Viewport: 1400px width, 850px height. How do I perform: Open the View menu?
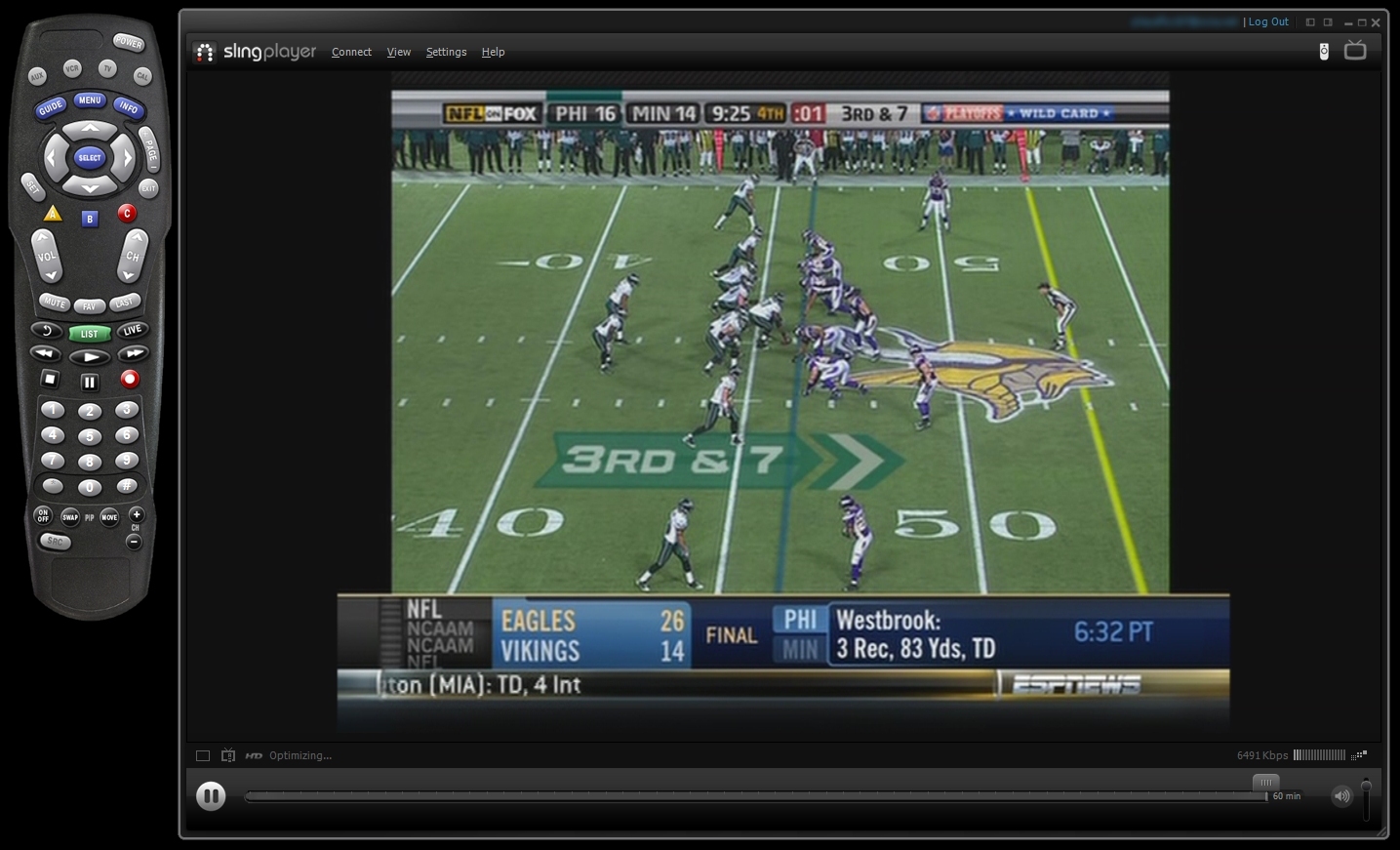point(399,53)
